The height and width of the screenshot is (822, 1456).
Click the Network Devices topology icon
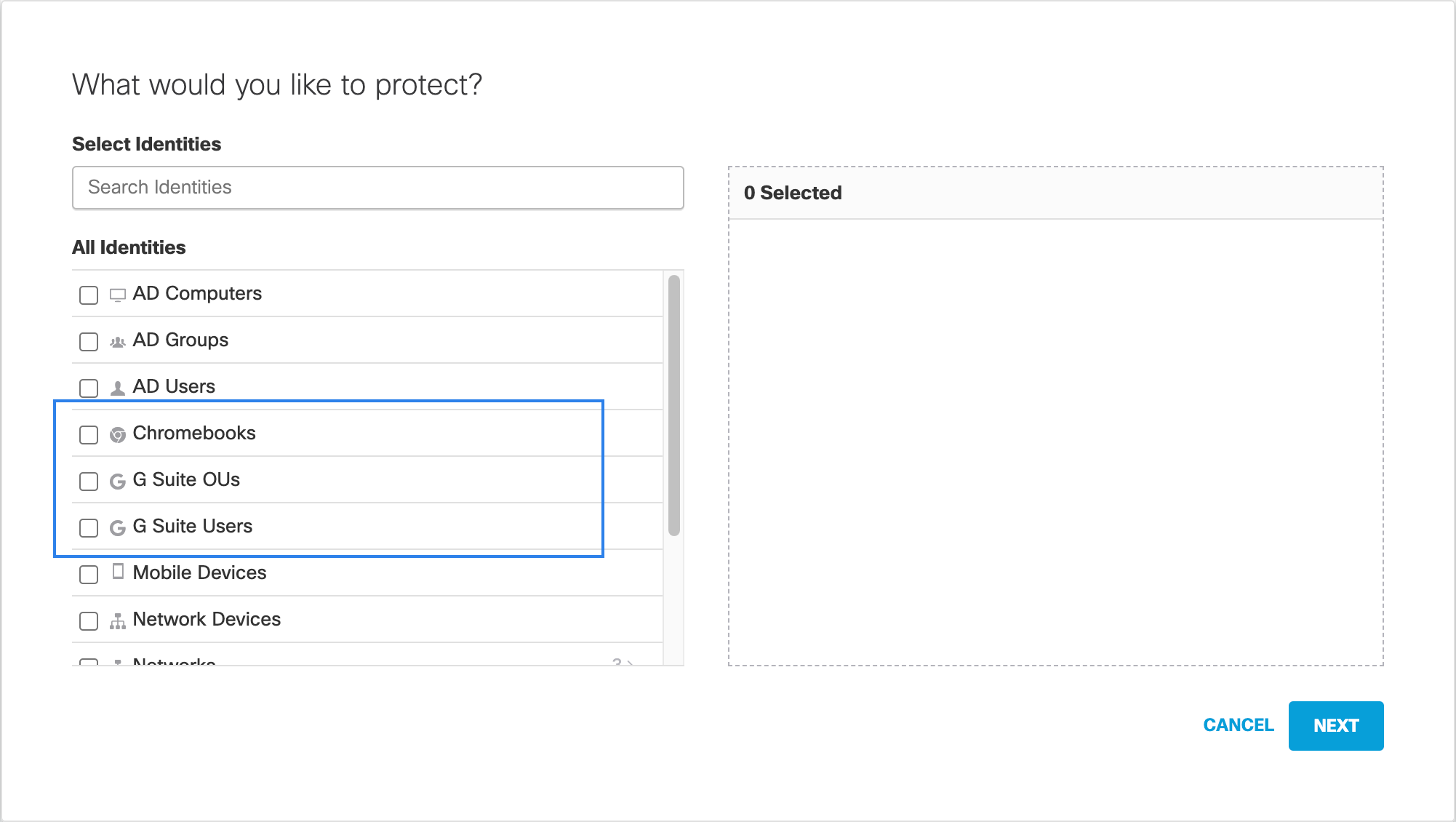coord(117,621)
